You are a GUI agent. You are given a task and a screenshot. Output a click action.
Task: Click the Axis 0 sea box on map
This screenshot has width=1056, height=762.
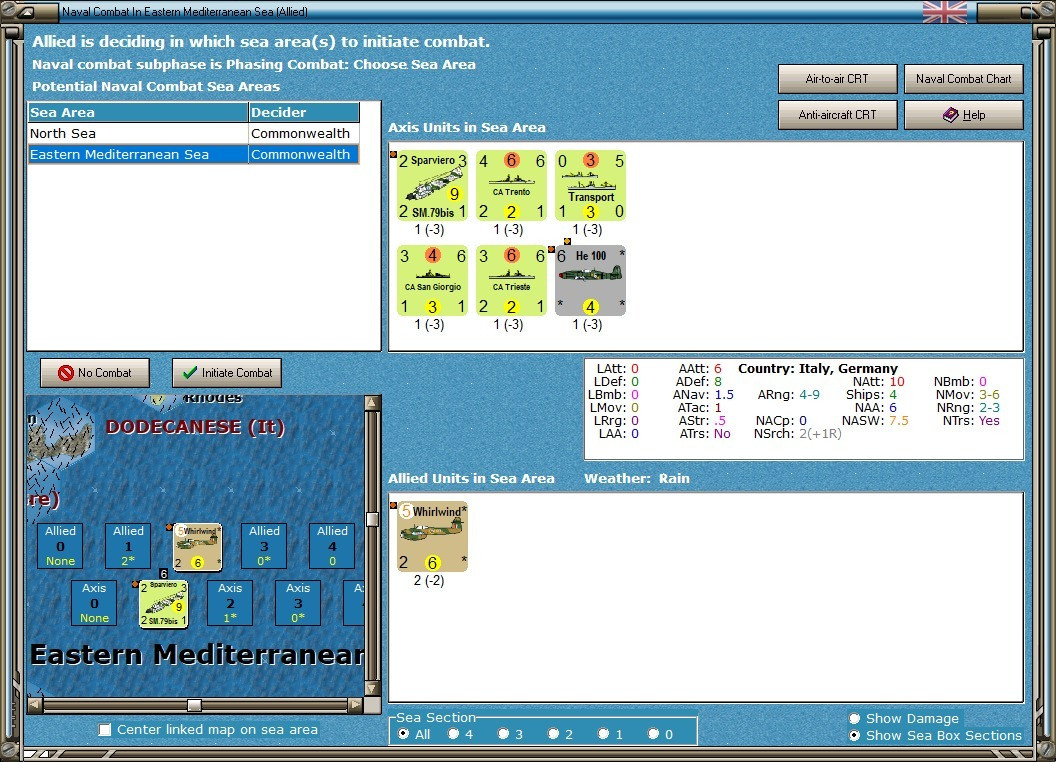[94, 603]
